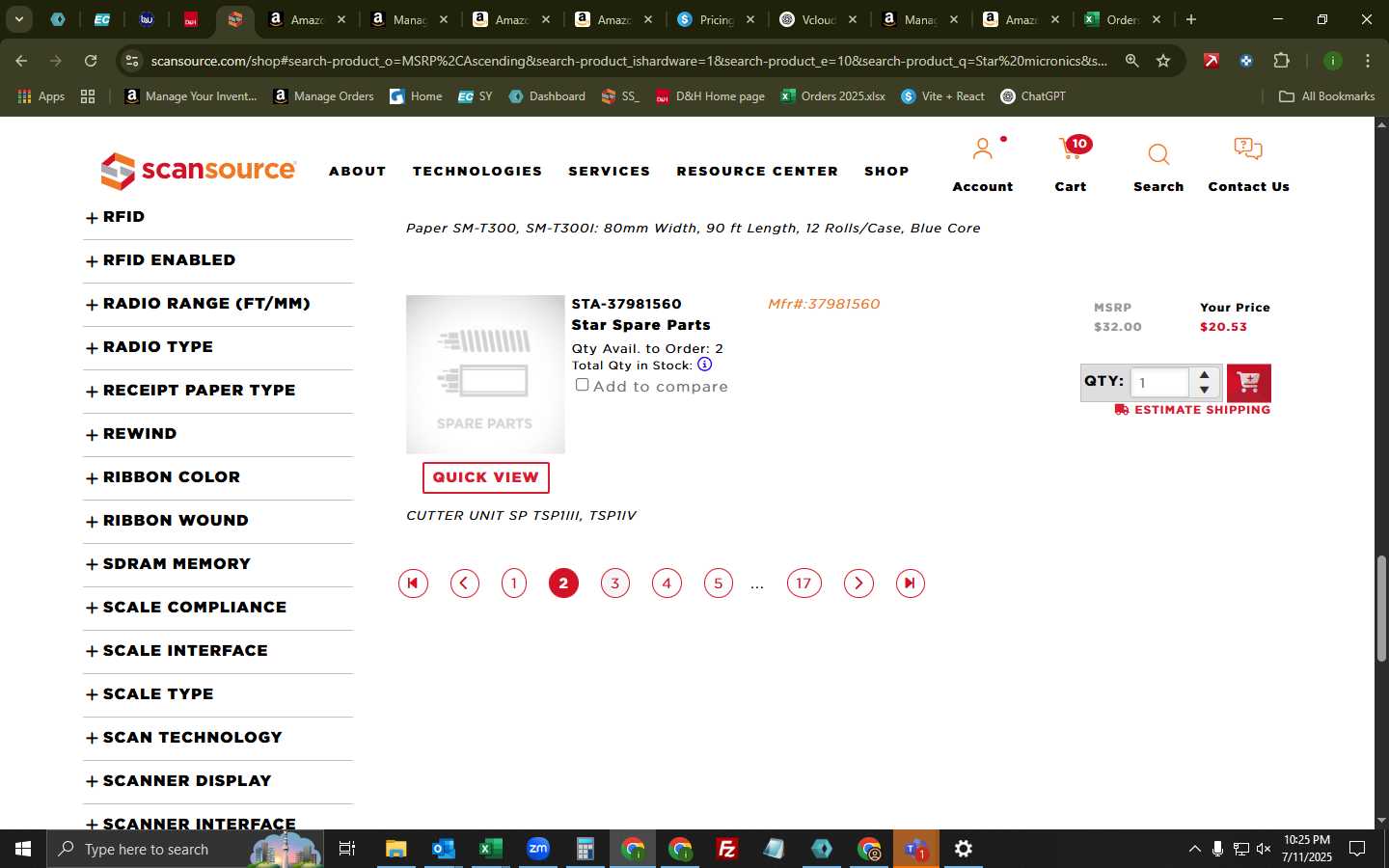Open Calculator from the taskbar

click(585, 849)
